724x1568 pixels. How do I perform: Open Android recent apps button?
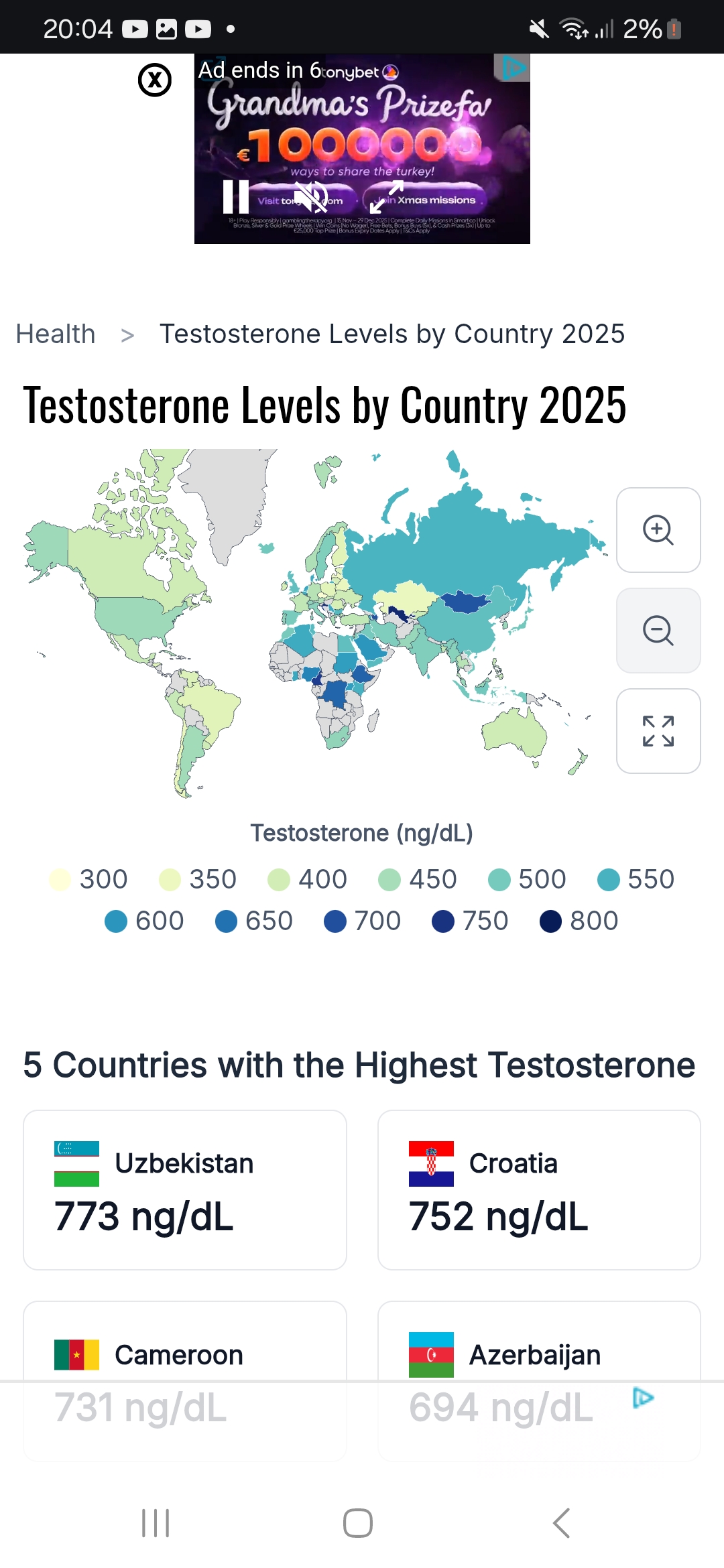[x=156, y=1523]
